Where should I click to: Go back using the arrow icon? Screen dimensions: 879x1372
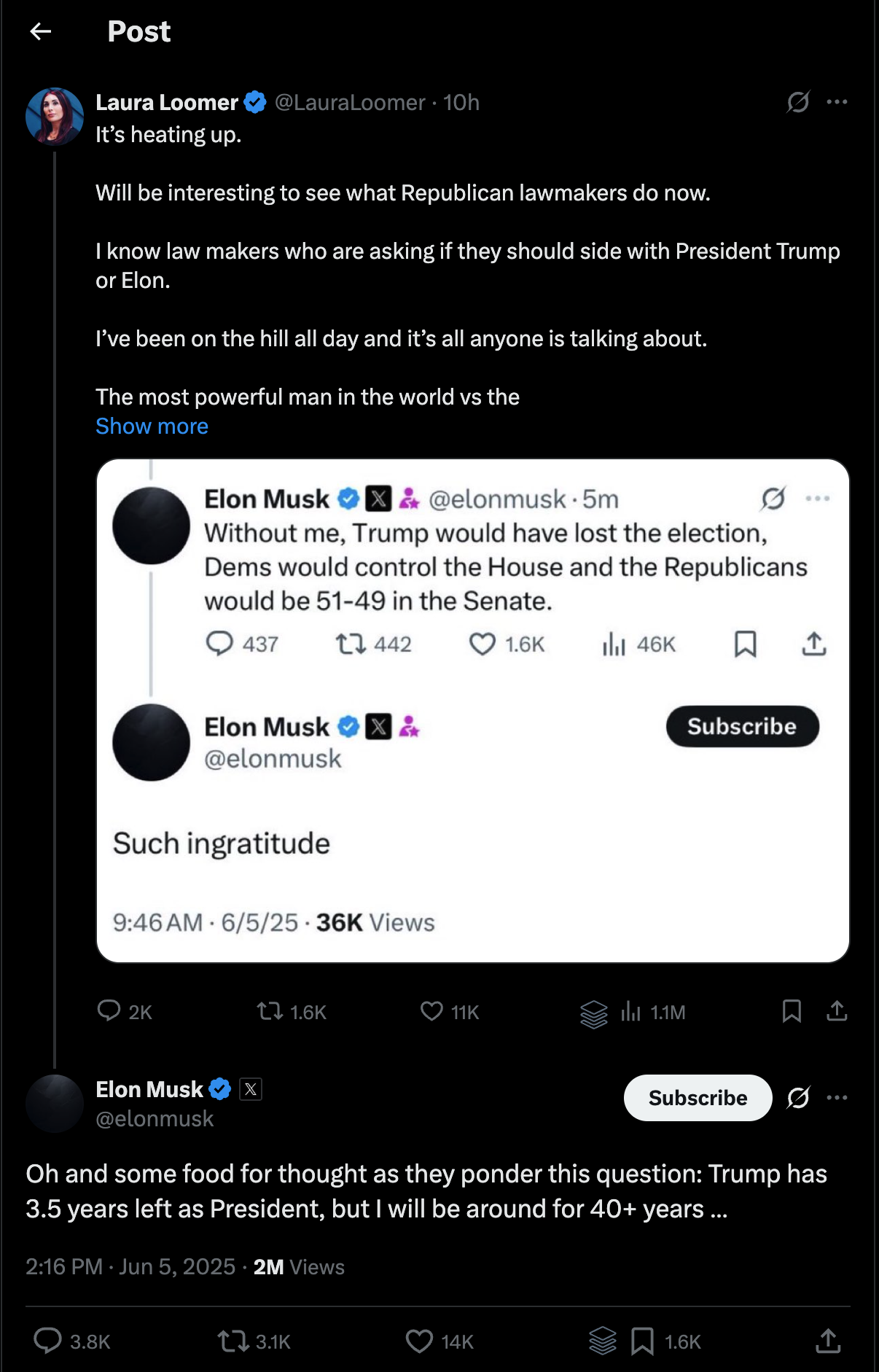point(41,31)
